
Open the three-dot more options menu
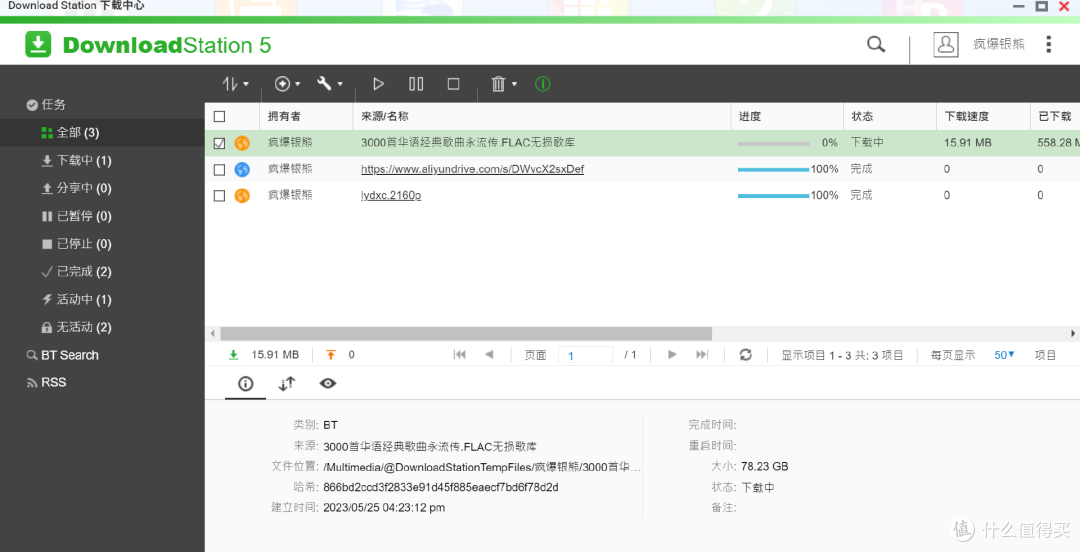(1048, 44)
